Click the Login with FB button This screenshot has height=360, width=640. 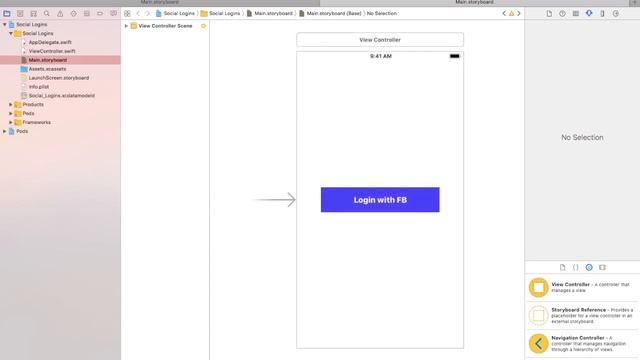pyautogui.click(x=380, y=200)
